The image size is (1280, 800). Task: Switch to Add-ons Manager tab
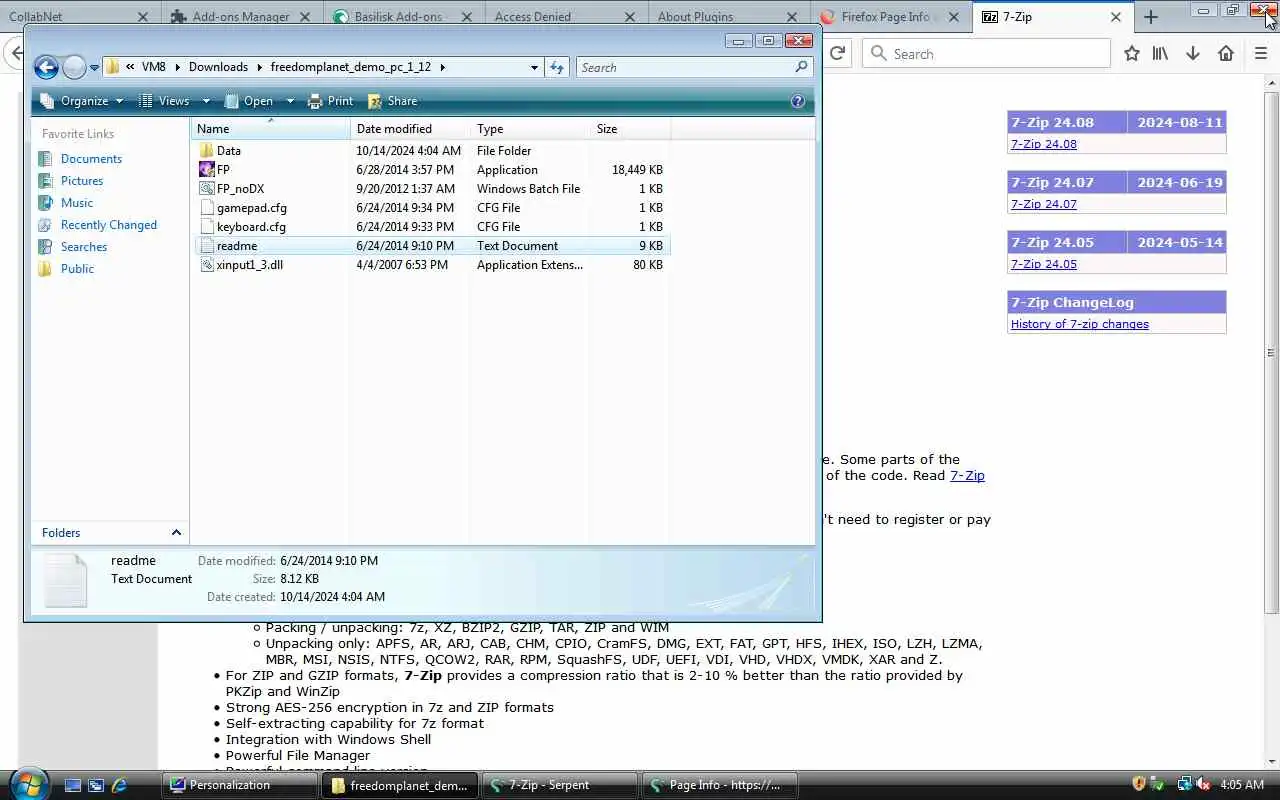tap(241, 17)
